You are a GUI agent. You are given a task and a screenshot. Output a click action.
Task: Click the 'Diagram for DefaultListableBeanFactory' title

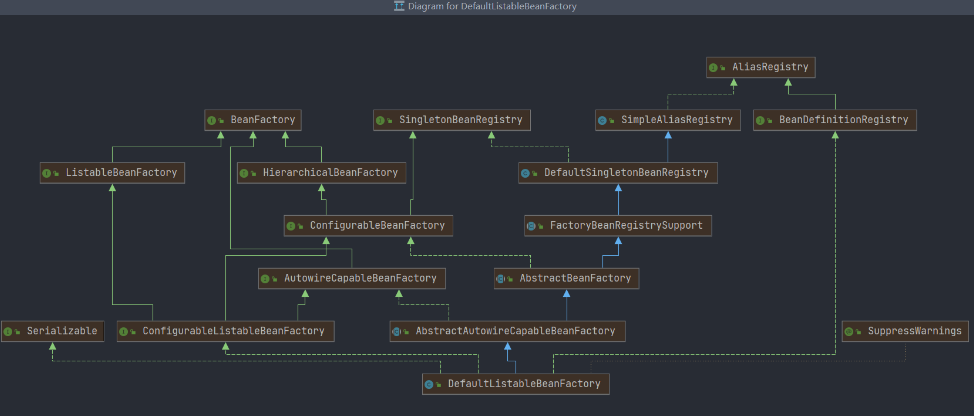tap(493, 6)
